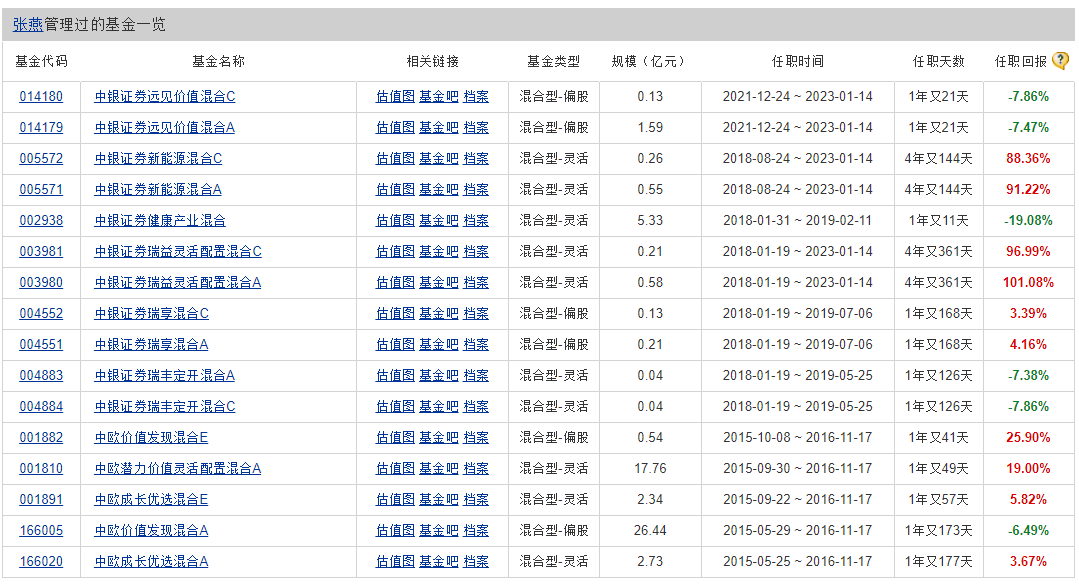
Task: Click fund code 001810
Action: [41, 469]
